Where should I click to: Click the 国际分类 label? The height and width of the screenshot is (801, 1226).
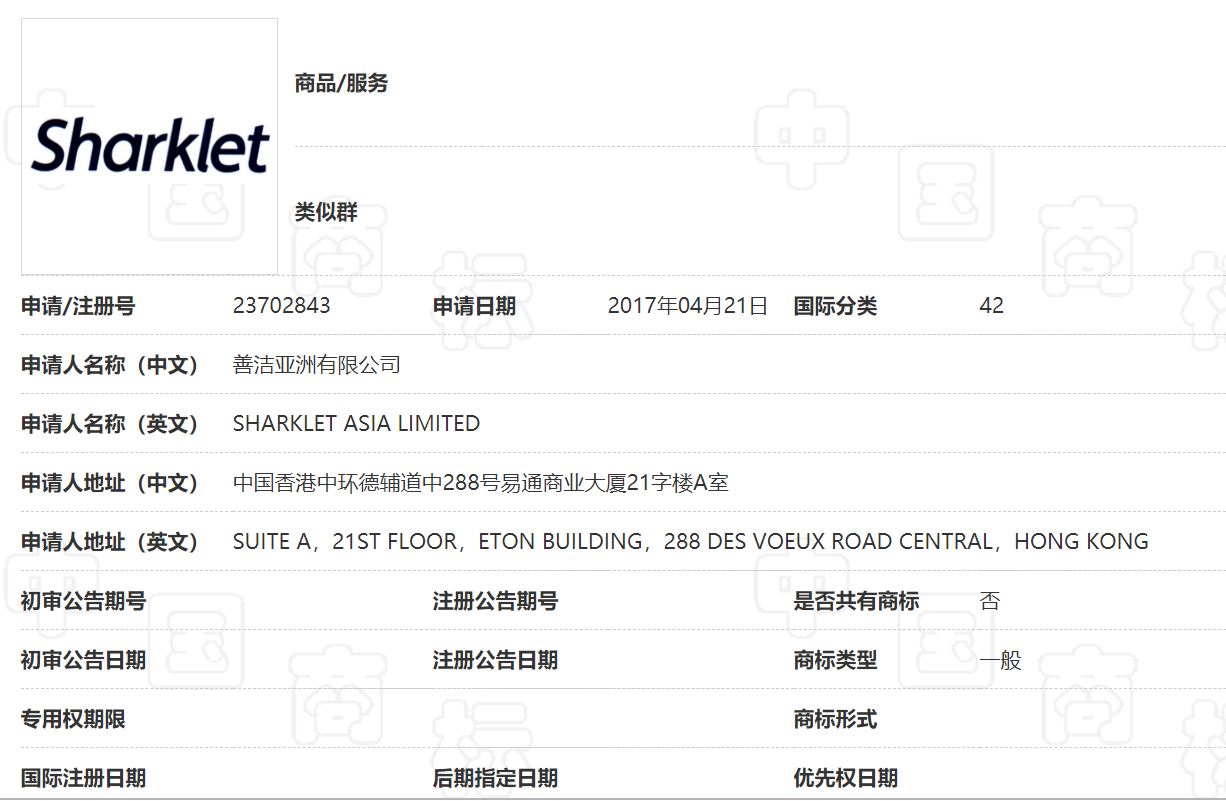(835, 306)
